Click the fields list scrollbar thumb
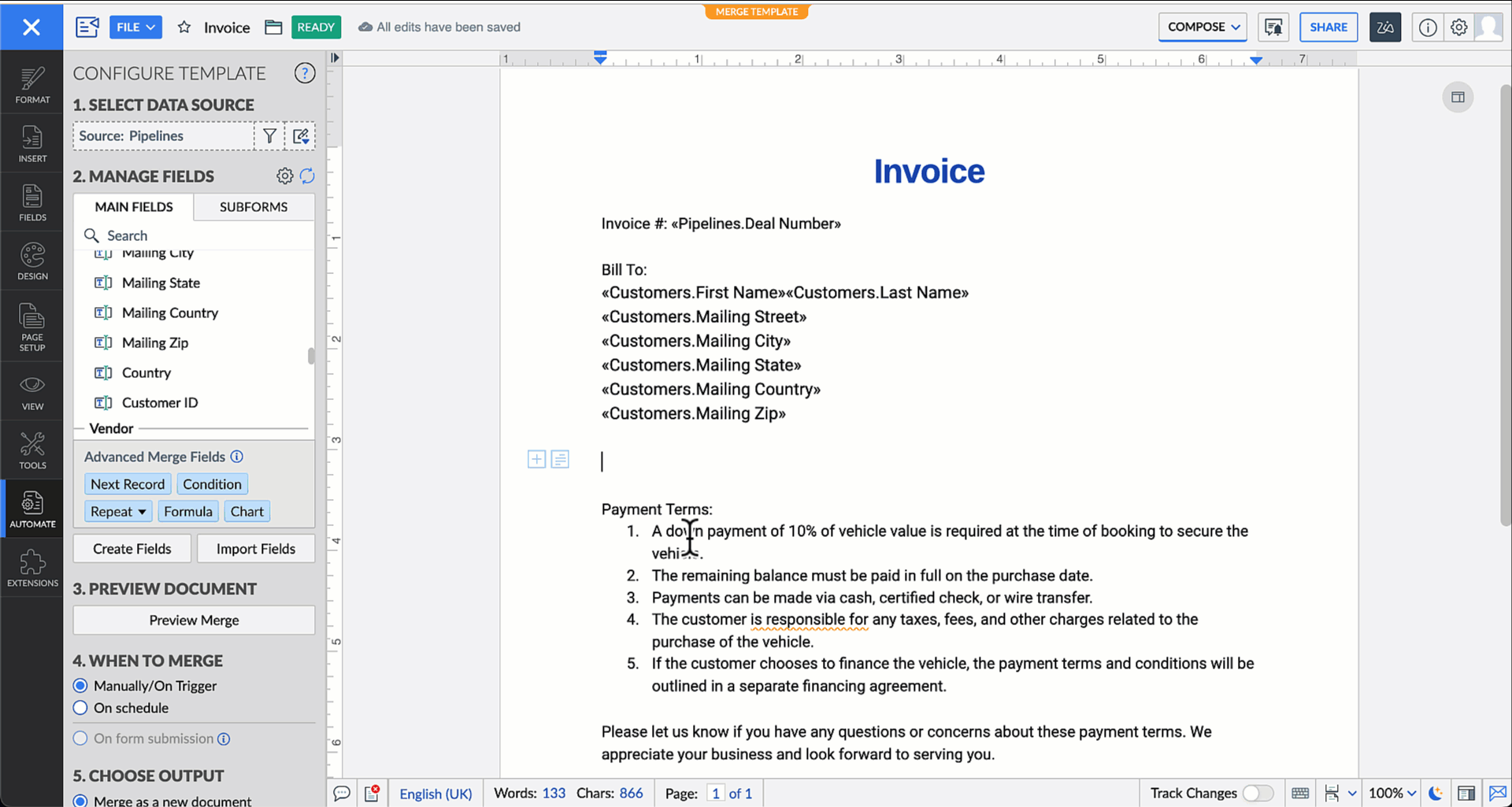The height and width of the screenshot is (807, 1512). click(x=311, y=356)
